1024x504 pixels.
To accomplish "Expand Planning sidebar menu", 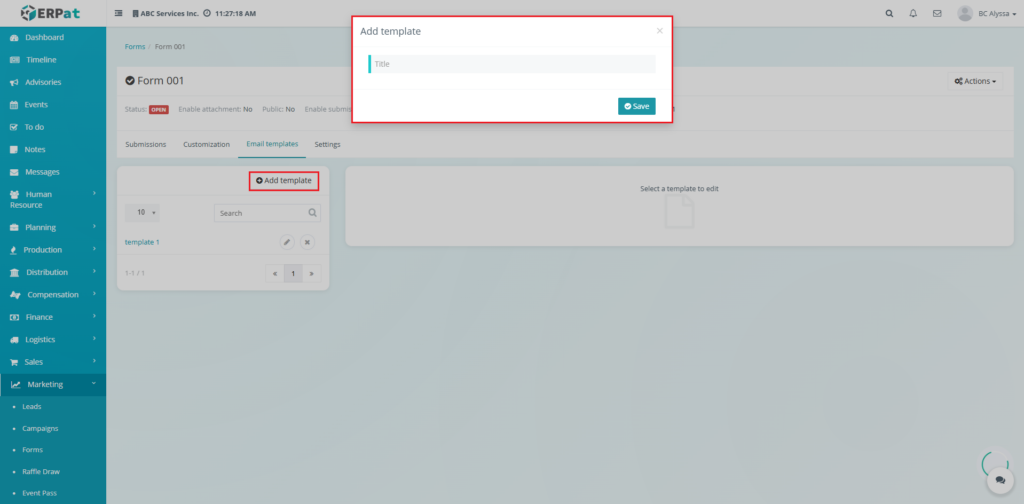I will tap(53, 227).
